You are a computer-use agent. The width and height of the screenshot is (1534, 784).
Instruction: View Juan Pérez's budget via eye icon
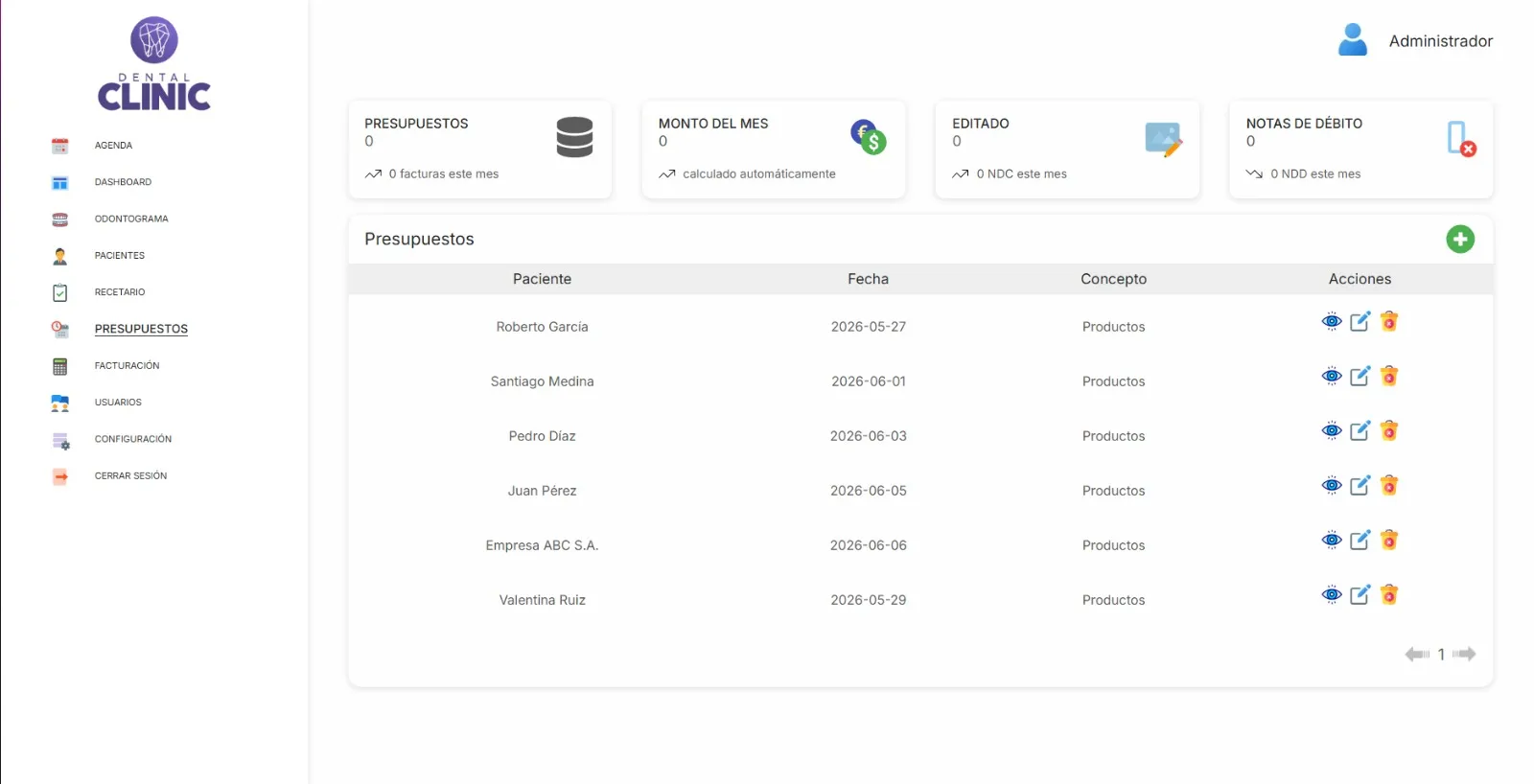[1332, 486]
